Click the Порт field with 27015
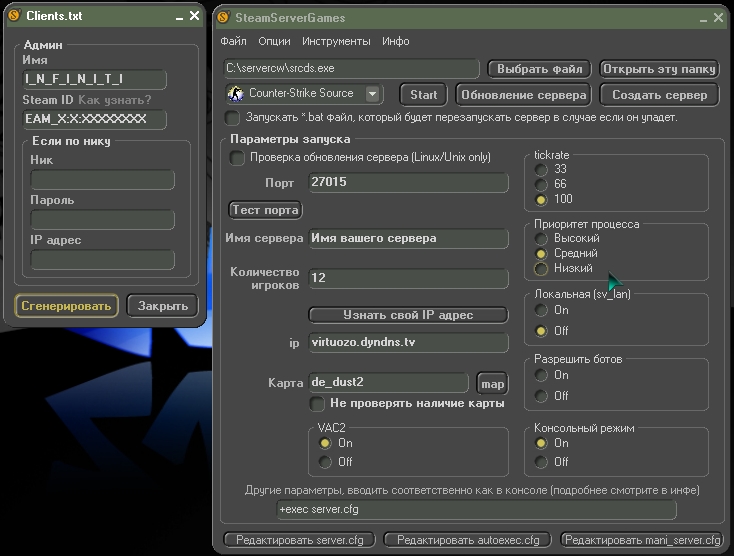 pyautogui.click(x=408, y=182)
